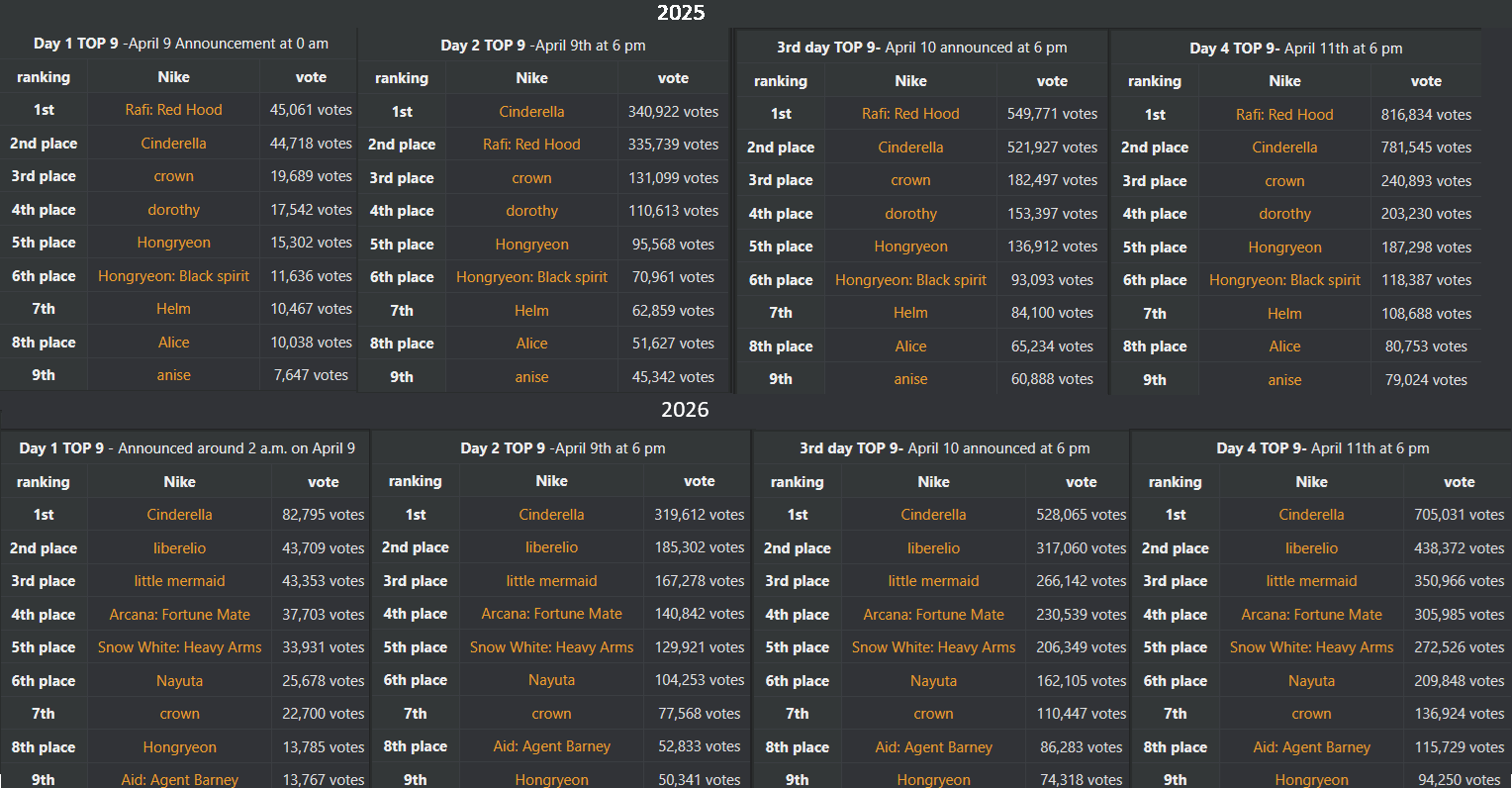Click the '108,688 votes' cell
The height and width of the screenshot is (788, 1512).
click(1426, 314)
